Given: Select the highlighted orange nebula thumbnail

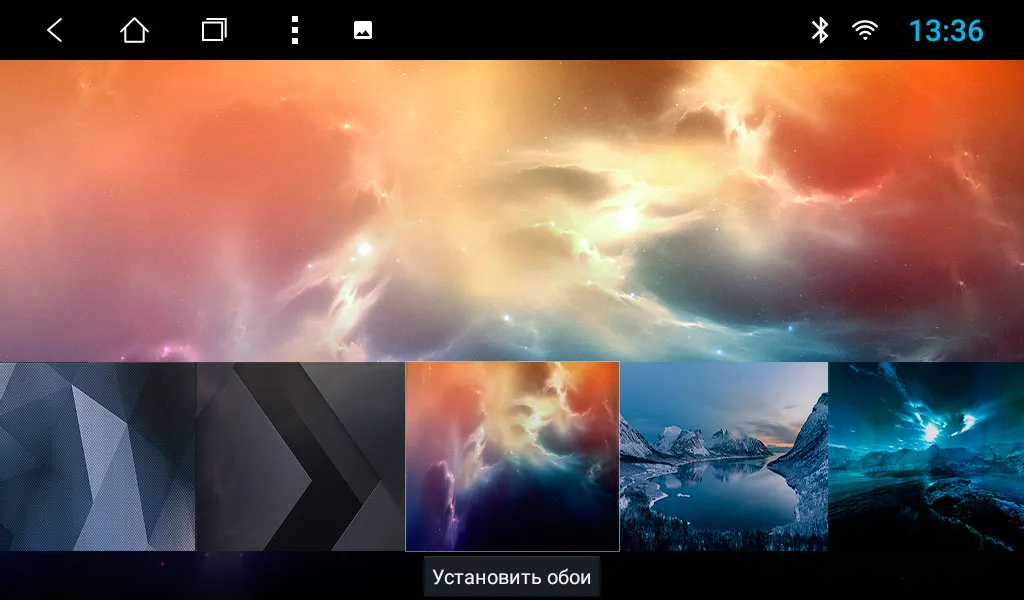Looking at the screenshot, I should 512,456.
